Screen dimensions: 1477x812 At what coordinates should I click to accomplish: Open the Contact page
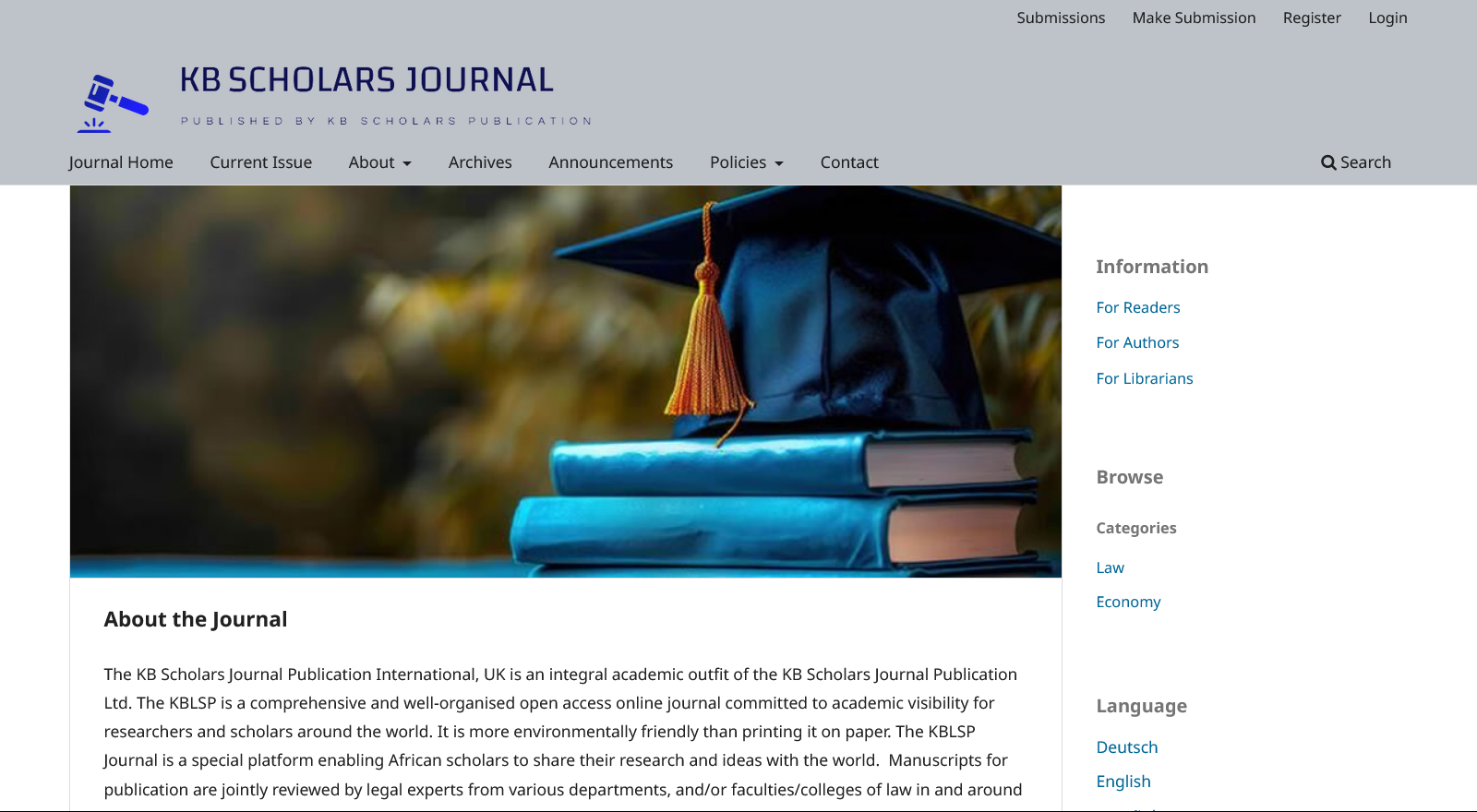(848, 162)
